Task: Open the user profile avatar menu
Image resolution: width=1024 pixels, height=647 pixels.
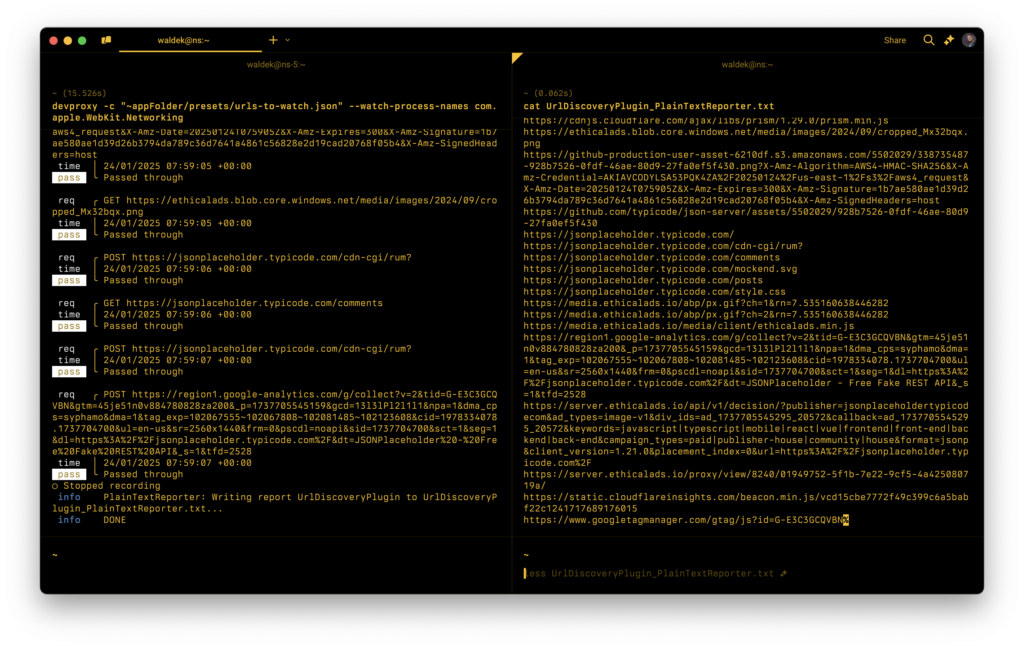Action: pyautogui.click(x=968, y=40)
